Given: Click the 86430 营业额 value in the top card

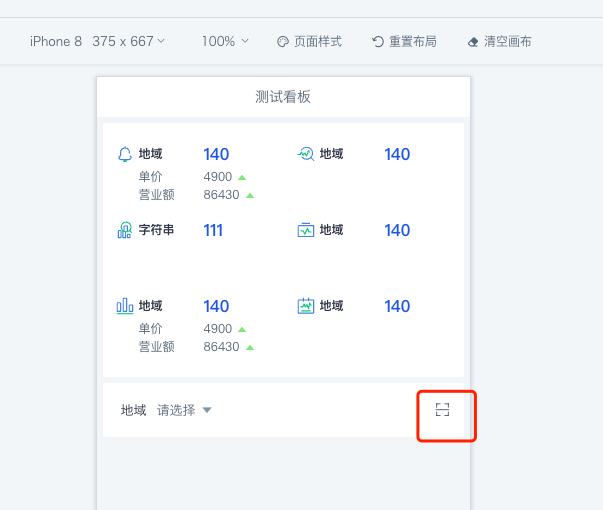Looking at the screenshot, I should tap(221, 195).
